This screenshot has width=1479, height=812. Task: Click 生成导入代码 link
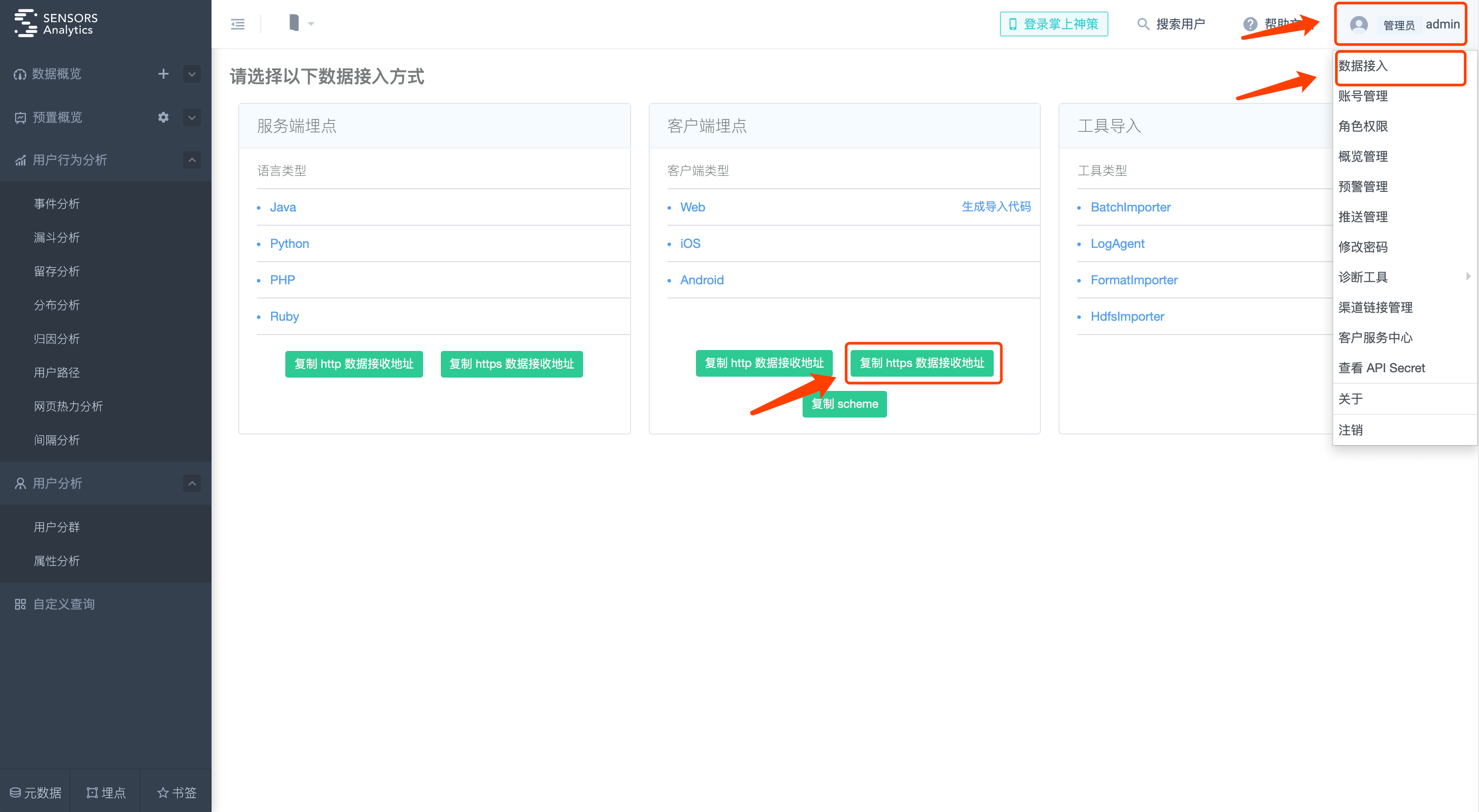(x=996, y=207)
